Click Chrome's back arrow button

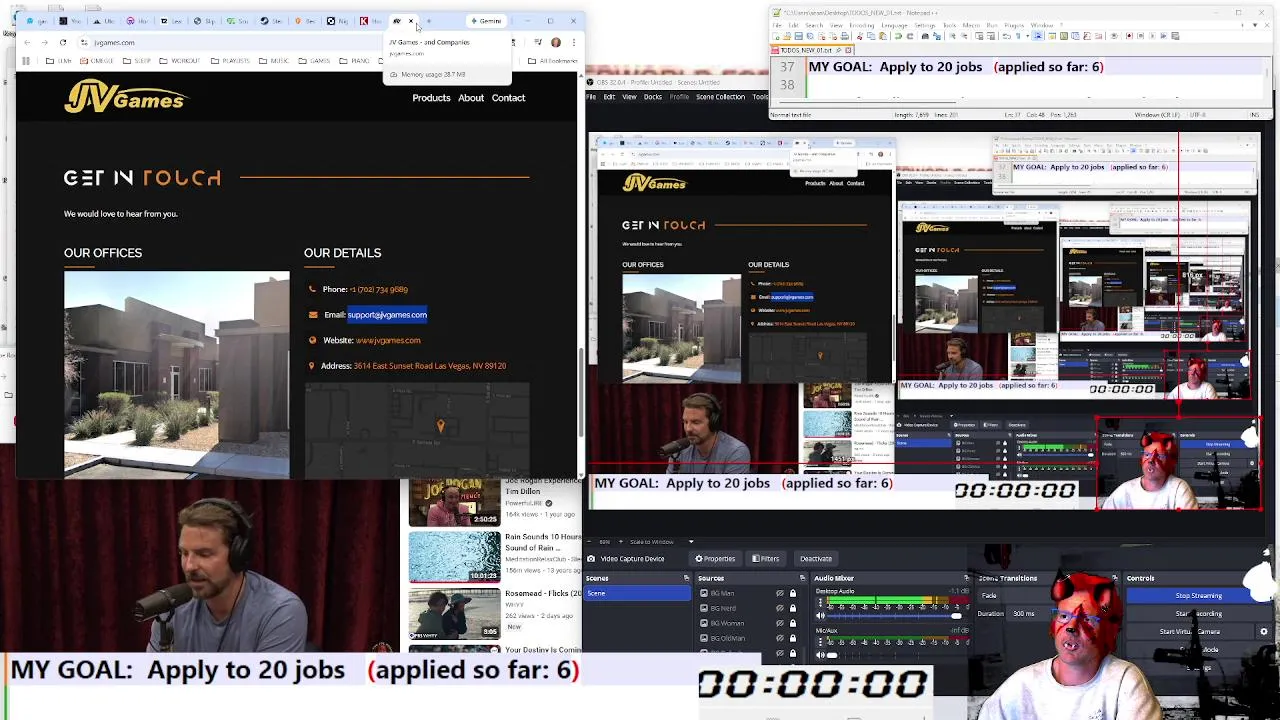coord(27,42)
